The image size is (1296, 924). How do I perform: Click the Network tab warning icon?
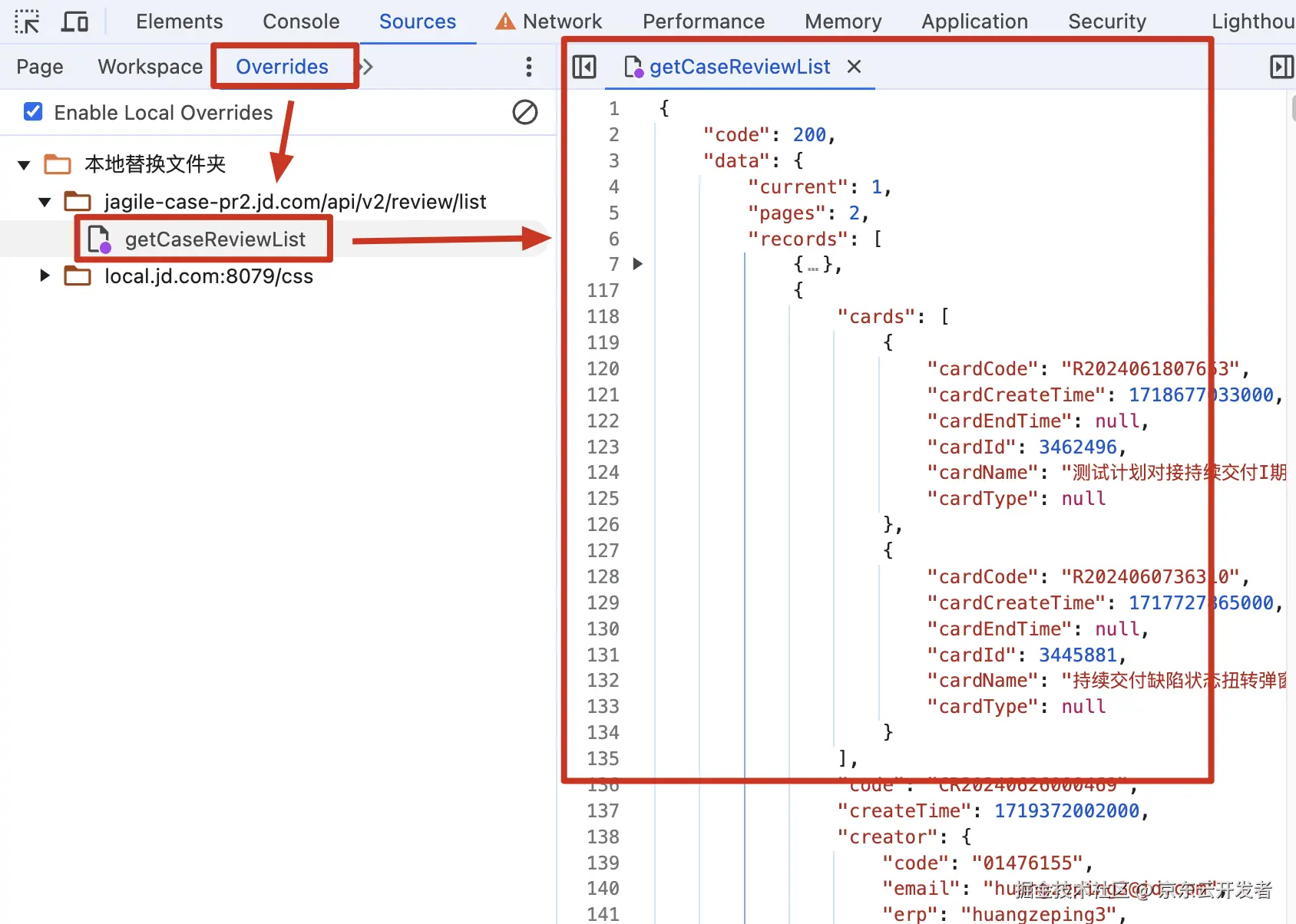coord(505,21)
